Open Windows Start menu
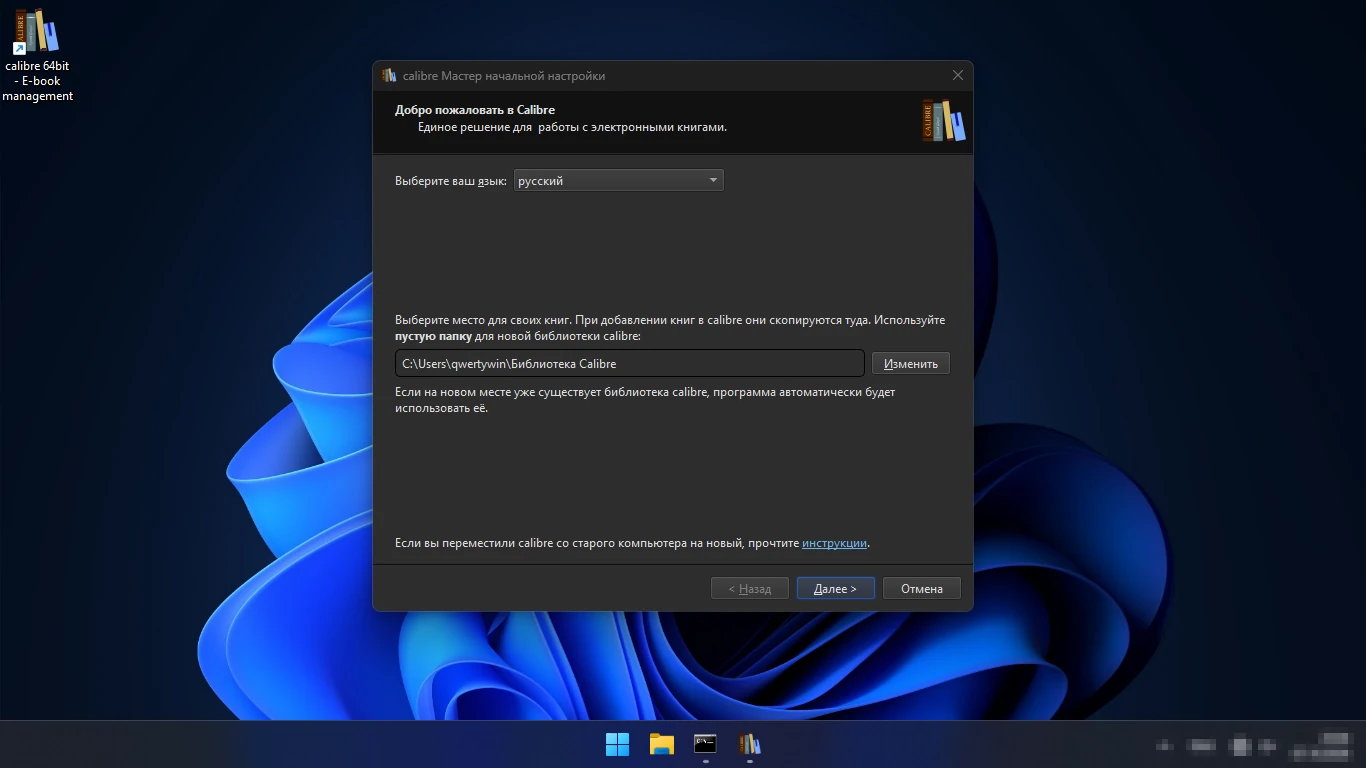Viewport: 1366px width, 768px height. [x=617, y=744]
